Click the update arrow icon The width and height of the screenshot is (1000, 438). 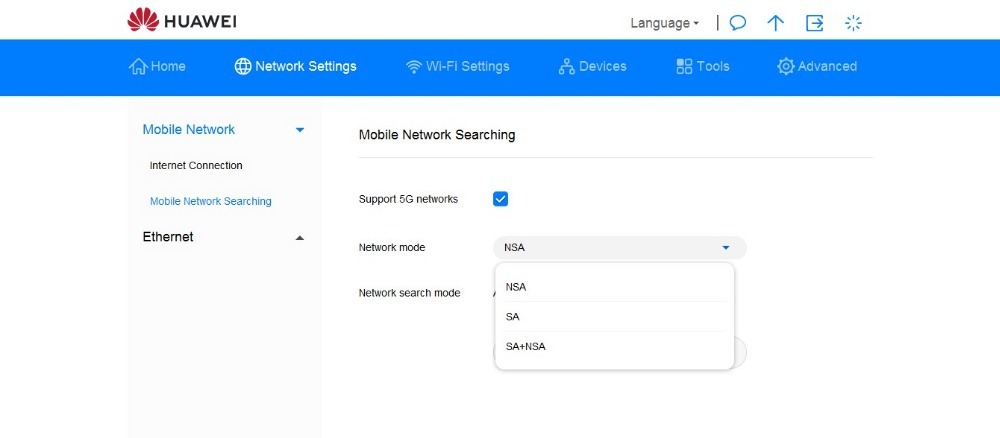[x=776, y=23]
